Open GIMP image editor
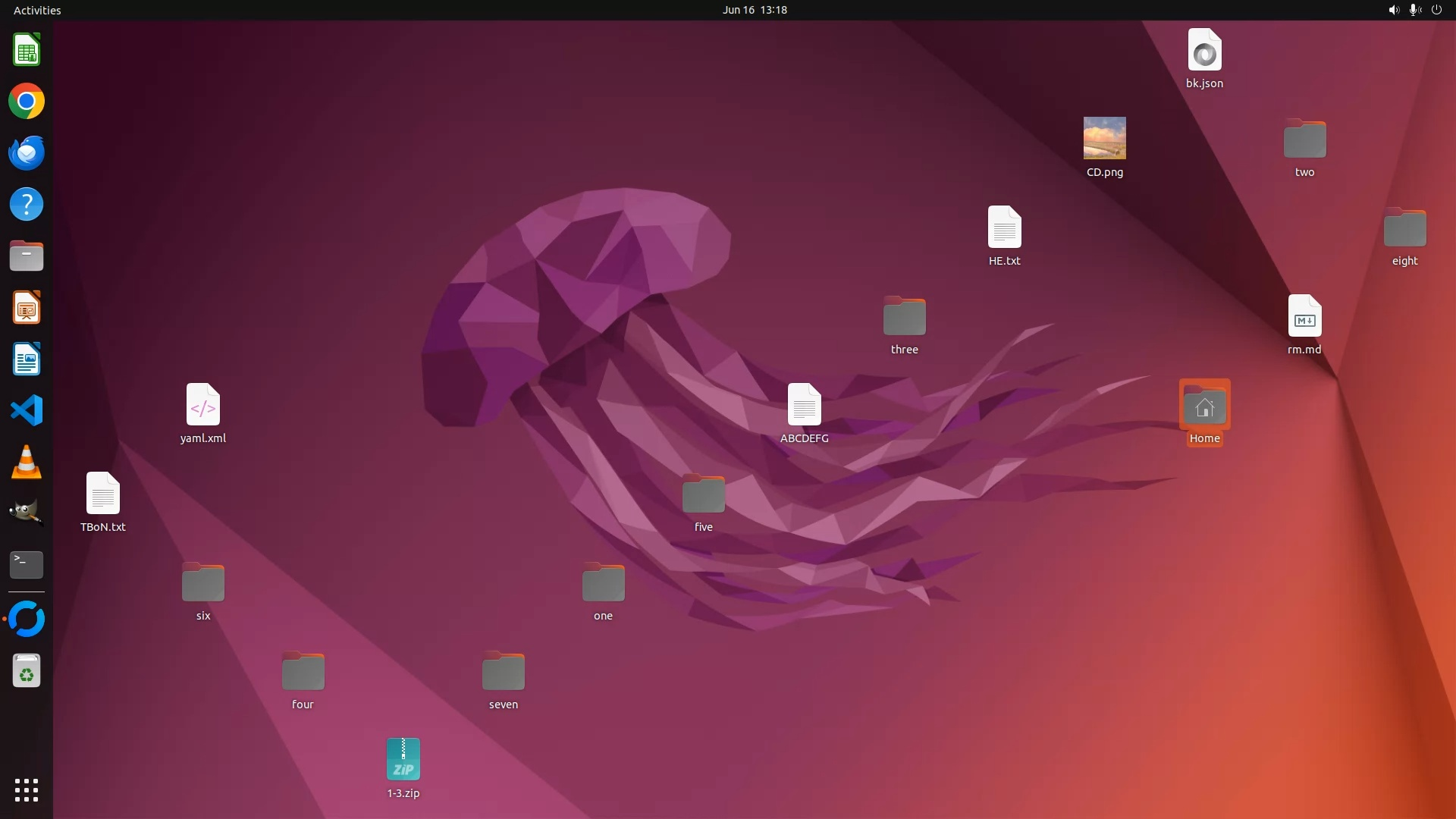The image size is (1456, 819). (27, 513)
